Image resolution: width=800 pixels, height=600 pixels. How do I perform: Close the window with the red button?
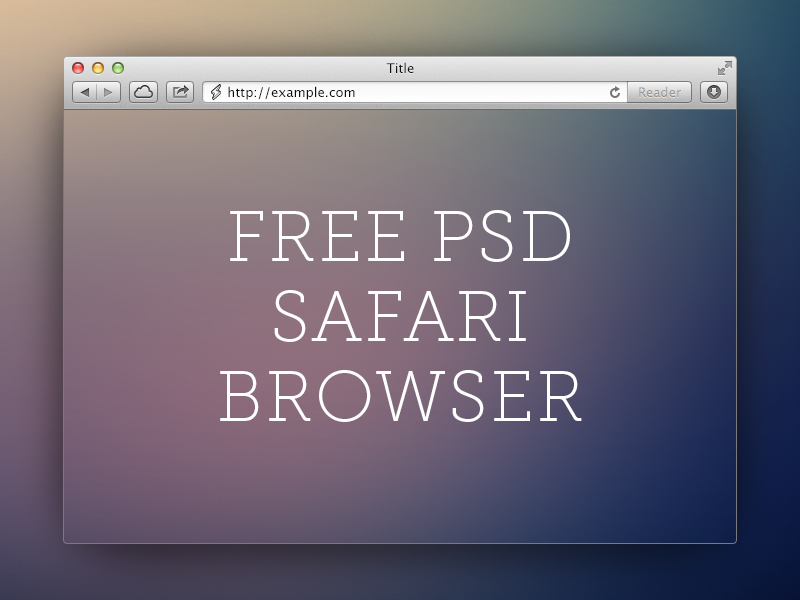click(x=78, y=68)
